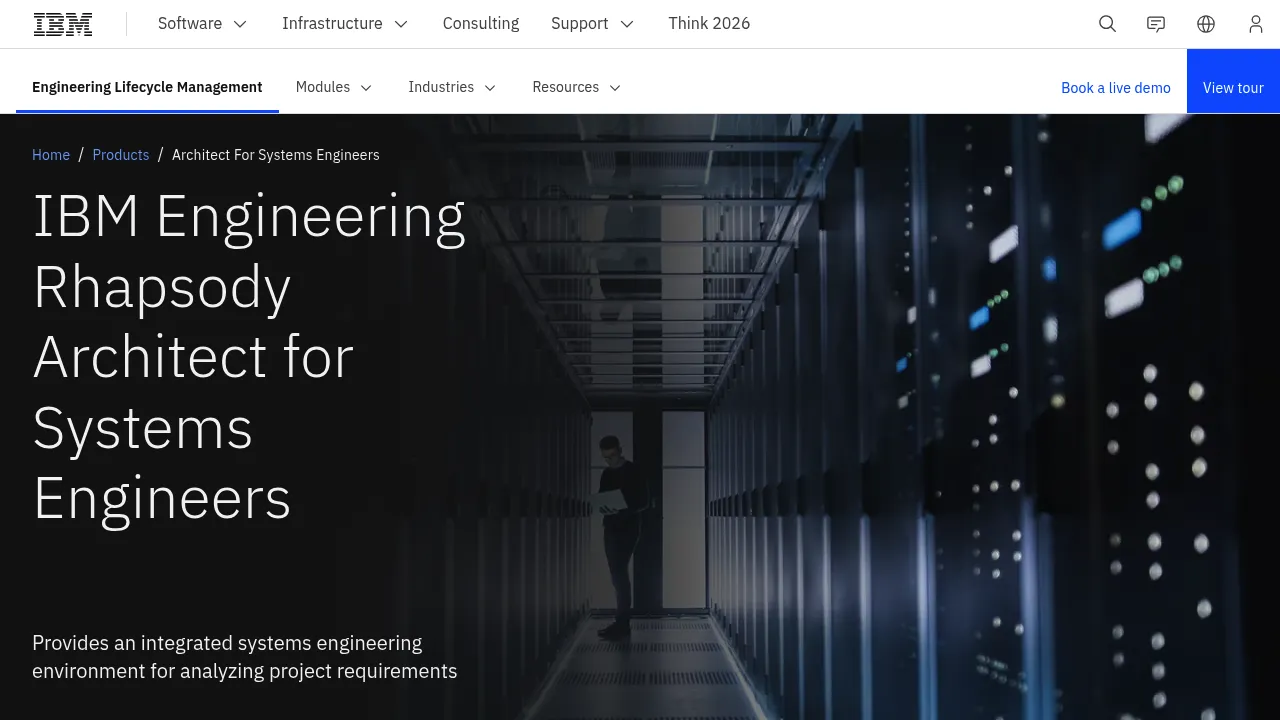Open the user profile icon
This screenshot has width=1280, height=720.
(x=1256, y=24)
